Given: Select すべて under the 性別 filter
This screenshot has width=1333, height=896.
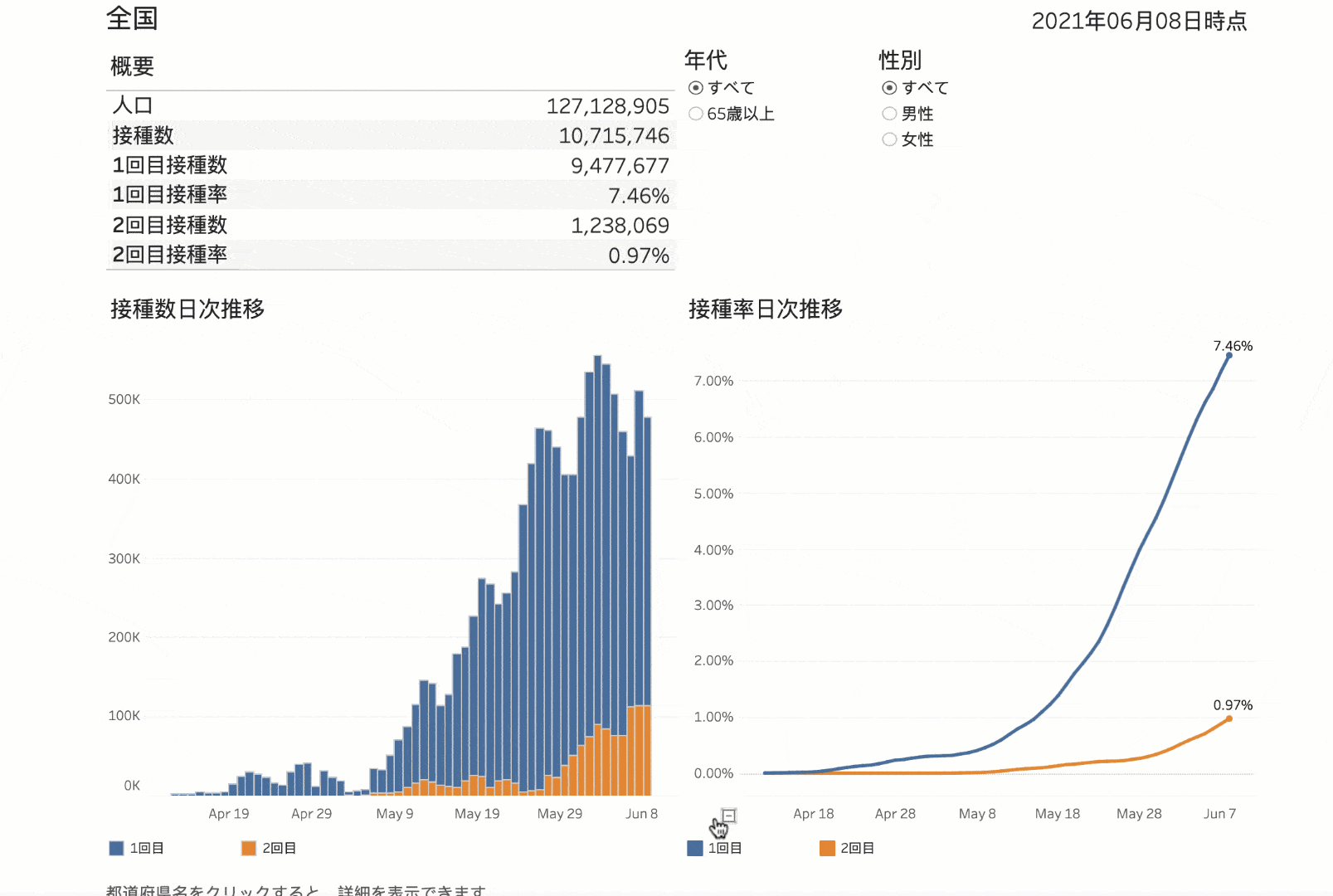Looking at the screenshot, I should point(889,88).
